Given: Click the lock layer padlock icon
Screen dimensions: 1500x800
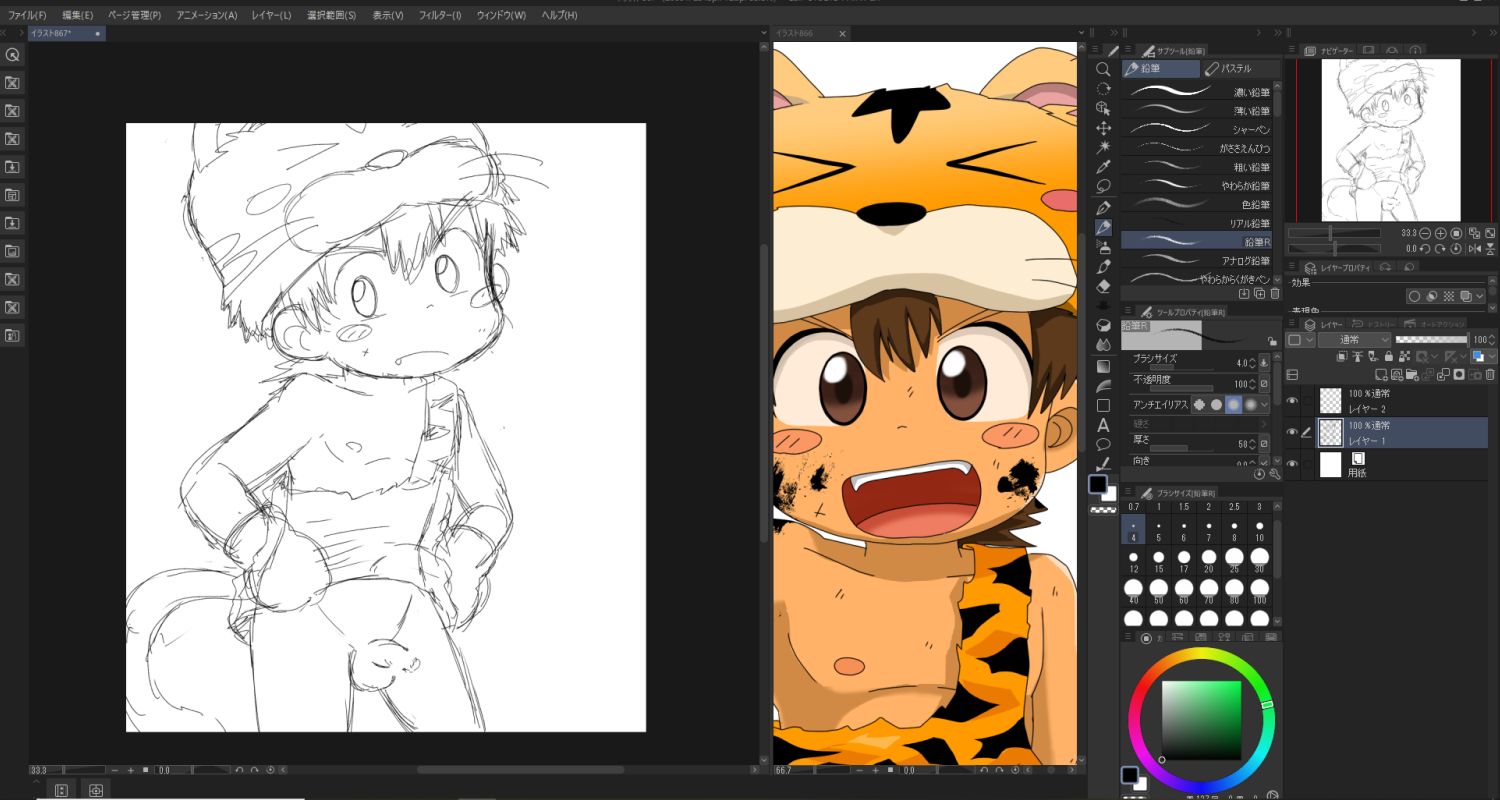Looking at the screenshot, I should click(1389, 356).
